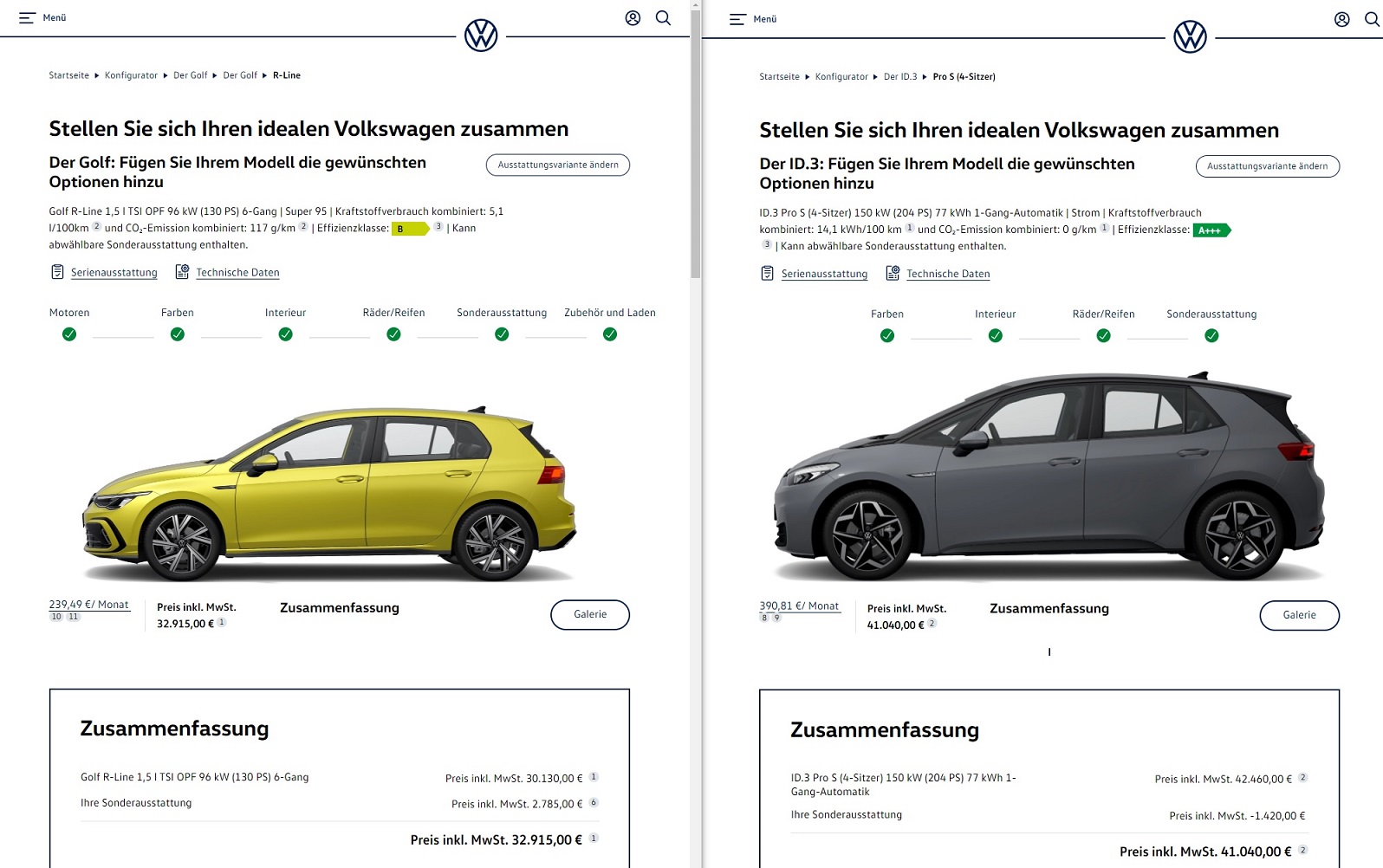Click footnote 1 next to Golf's 30.130,00 € price
This screenshot has height=868, width=1383.
click(594, 777)
